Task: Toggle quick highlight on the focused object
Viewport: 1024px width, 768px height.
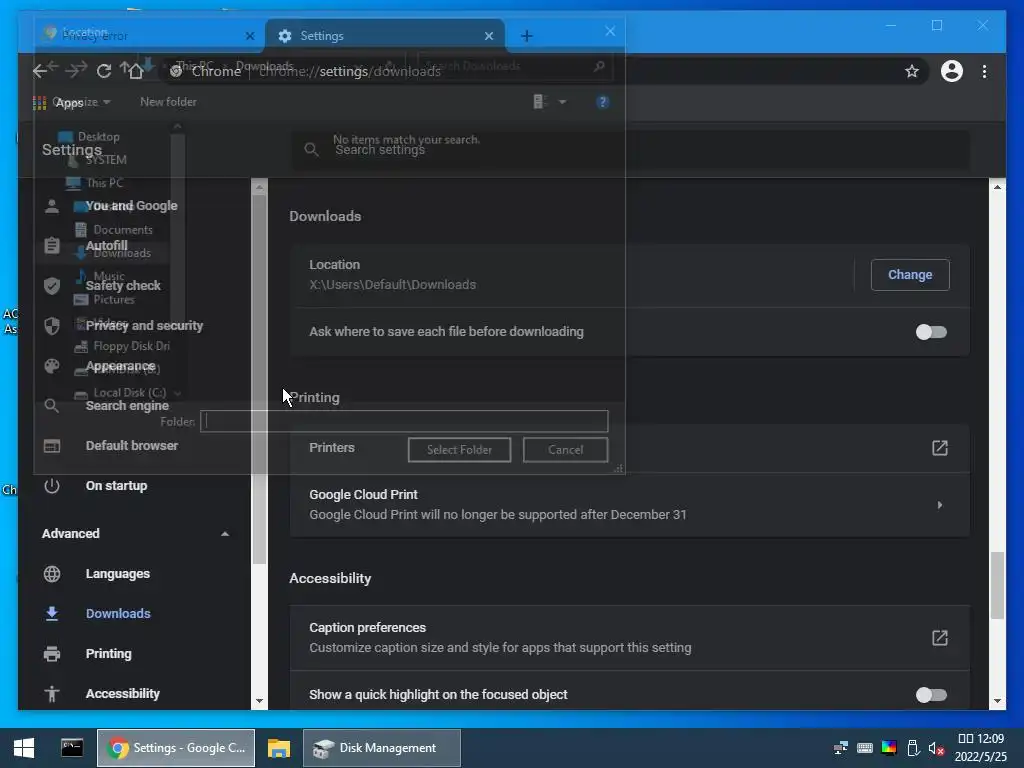Action: coord(931,695)
